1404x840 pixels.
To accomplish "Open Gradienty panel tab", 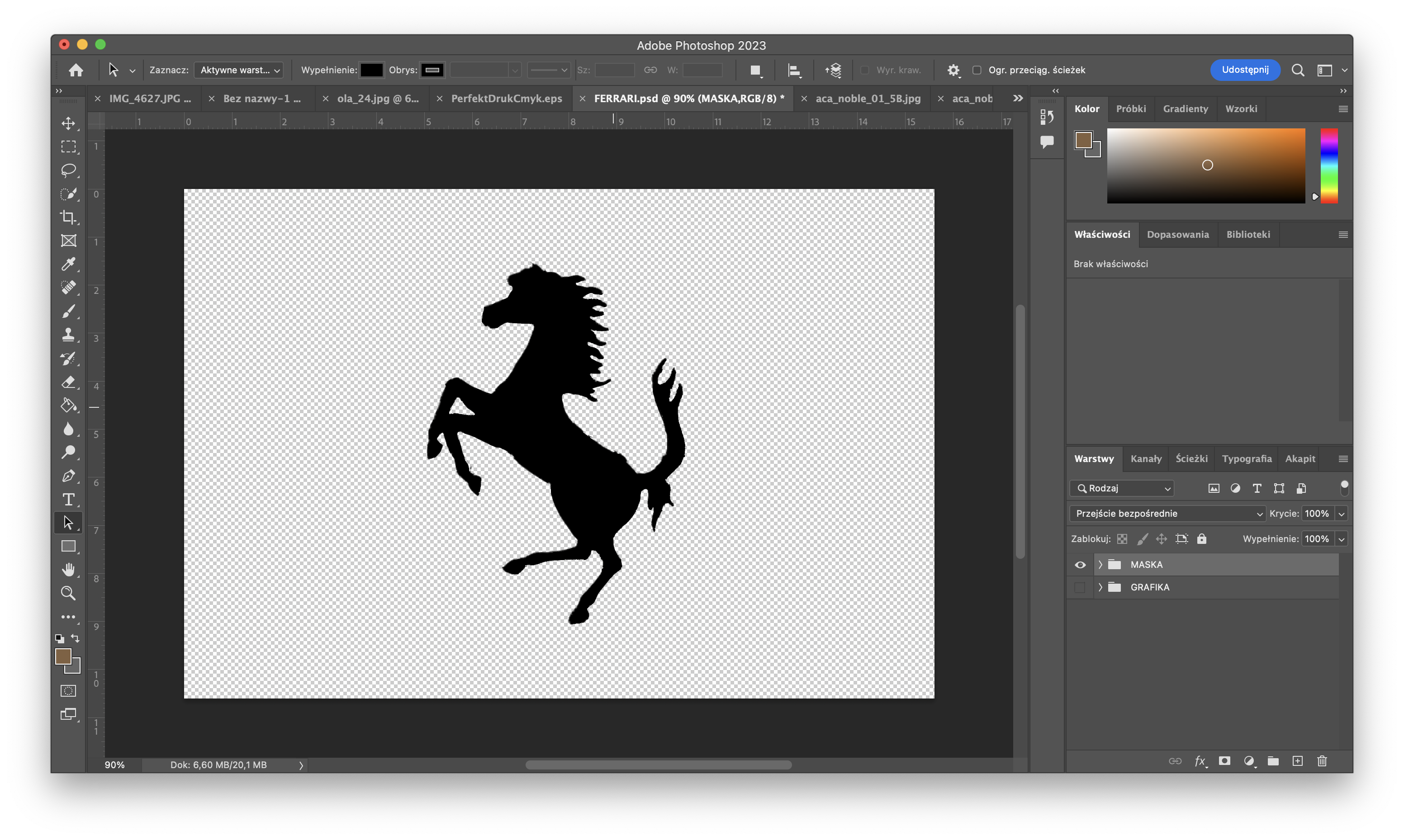I will click(x=1186, y=109).
